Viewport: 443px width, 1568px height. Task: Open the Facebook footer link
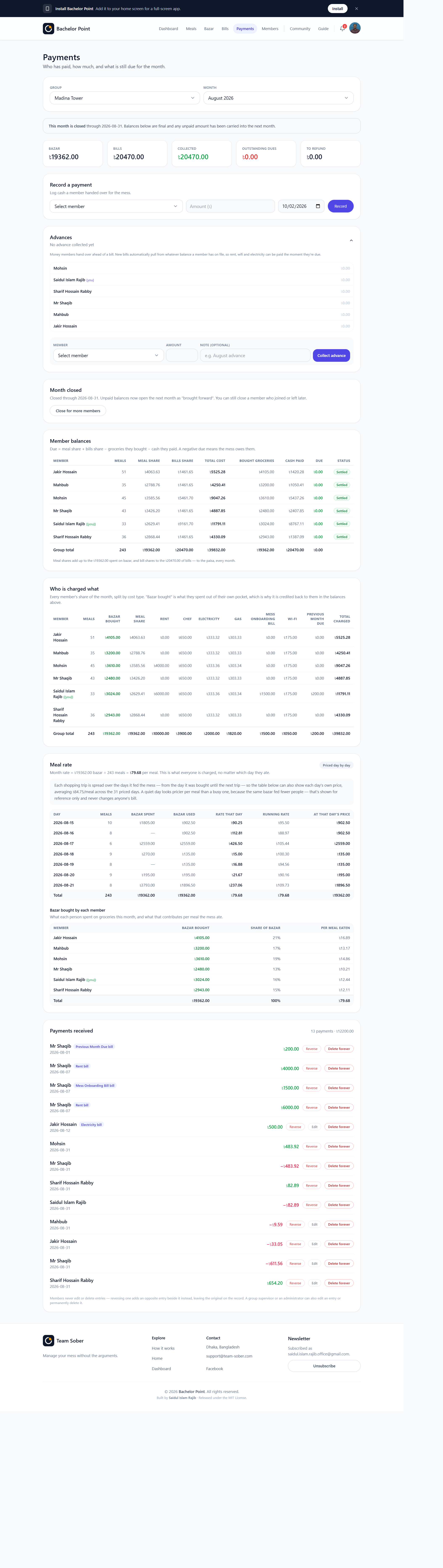(215, 1368)
